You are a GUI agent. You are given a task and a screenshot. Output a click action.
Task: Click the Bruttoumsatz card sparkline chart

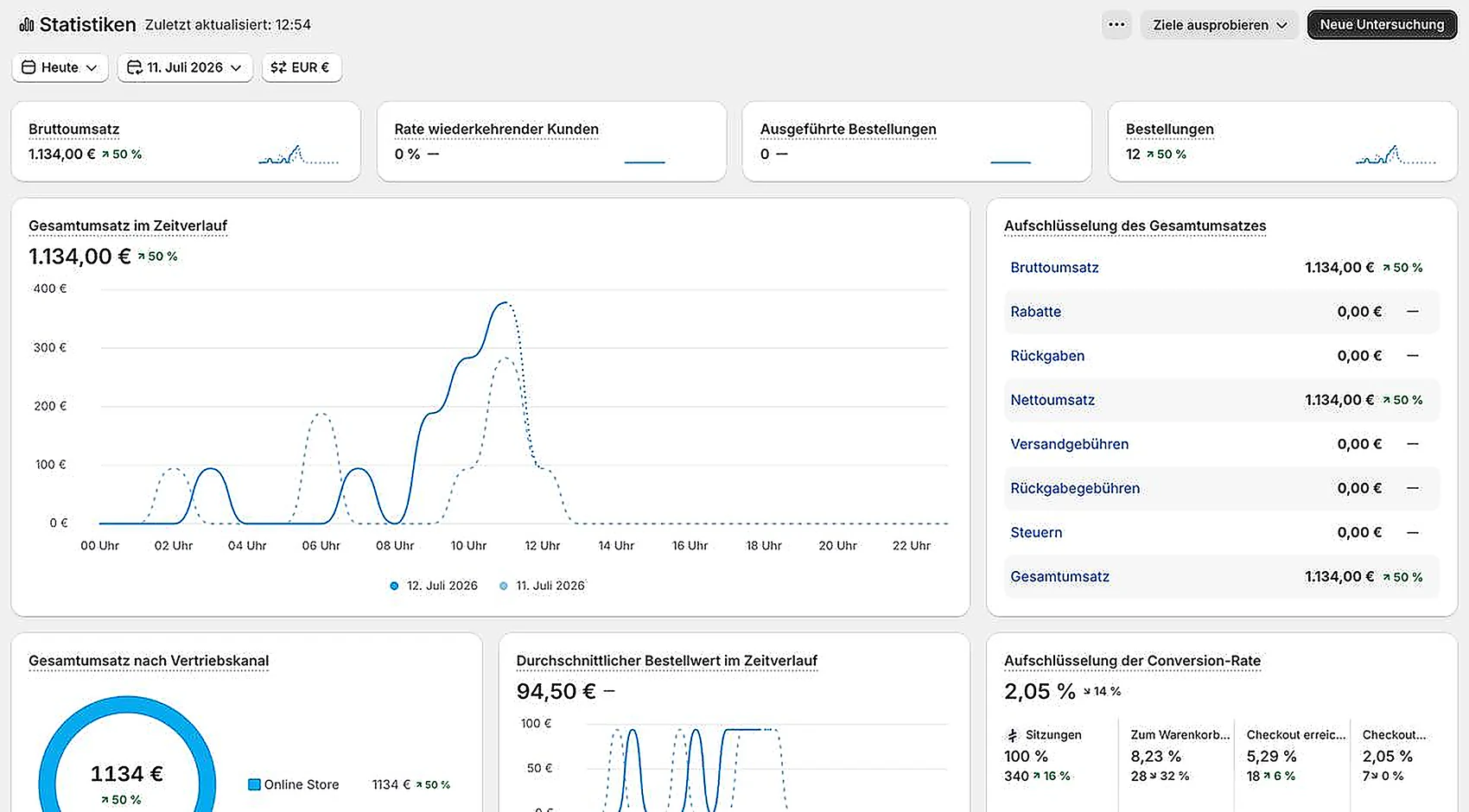click(x=299, y=155)
